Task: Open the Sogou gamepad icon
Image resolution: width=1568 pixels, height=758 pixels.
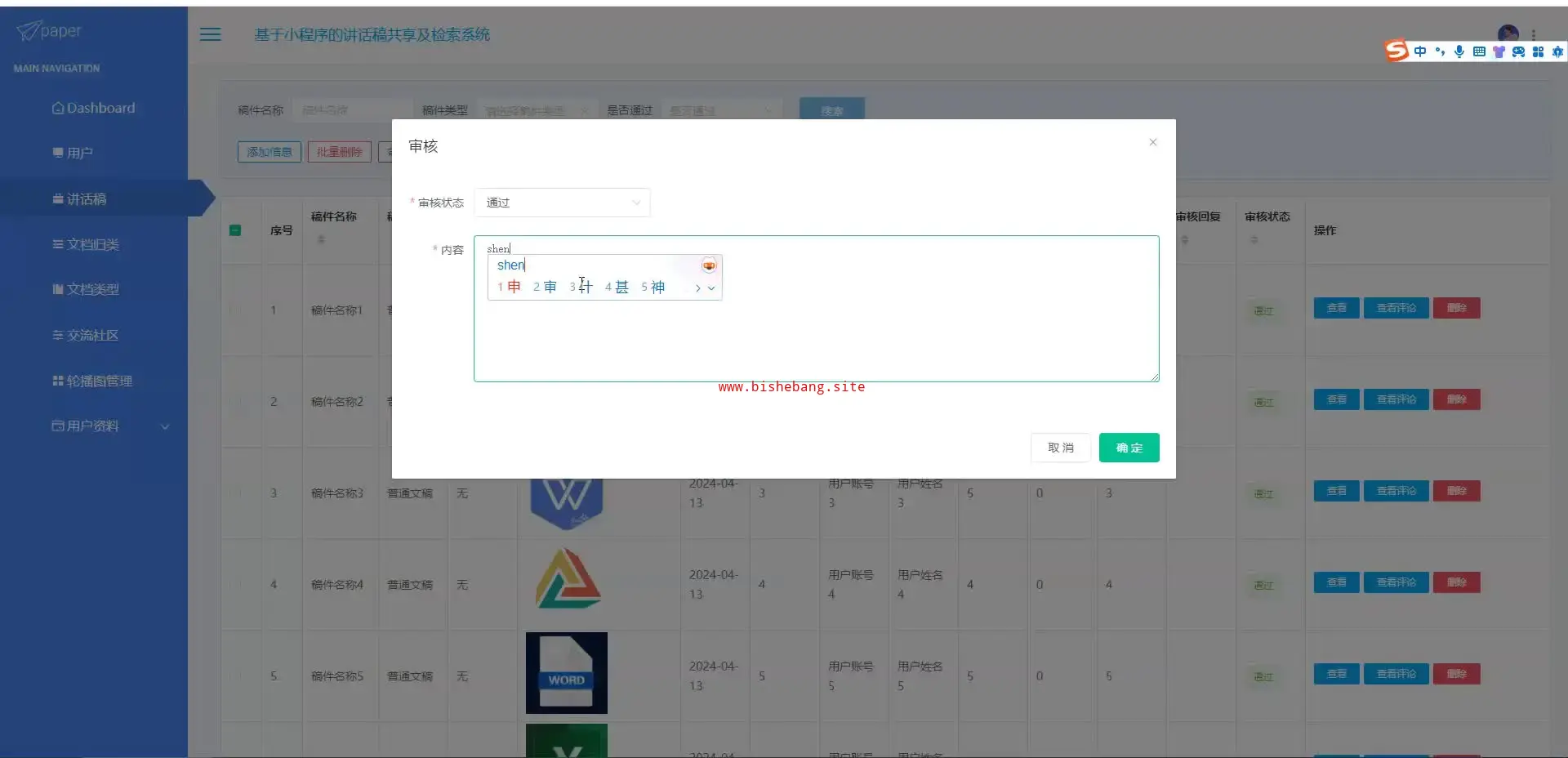Action: click(x=1518, y=51)
